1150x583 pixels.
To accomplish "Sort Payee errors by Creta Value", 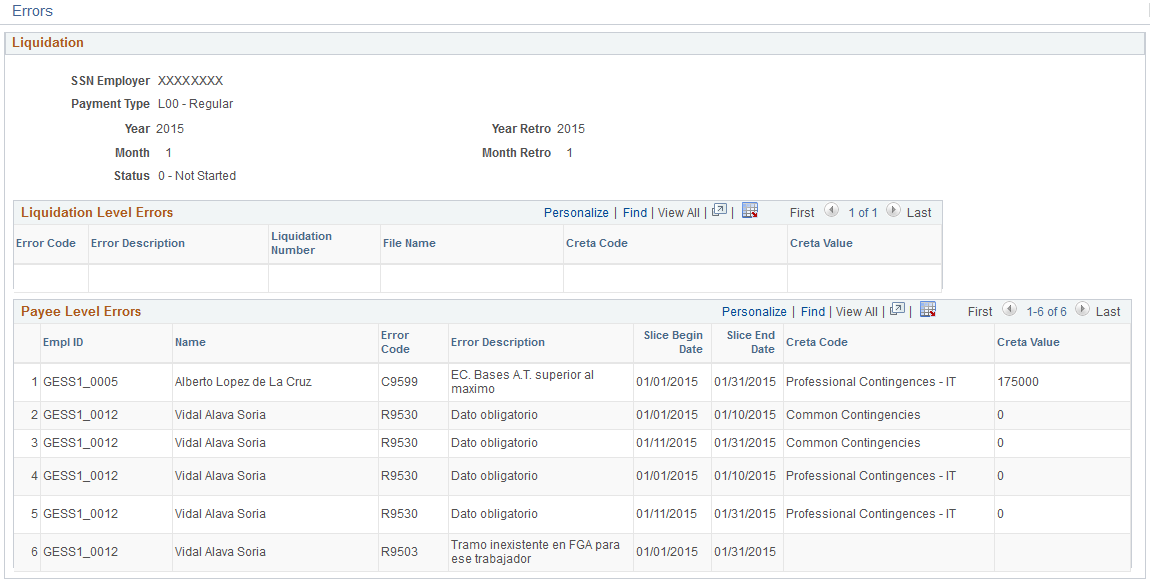I will click(x=1028, y=342).
